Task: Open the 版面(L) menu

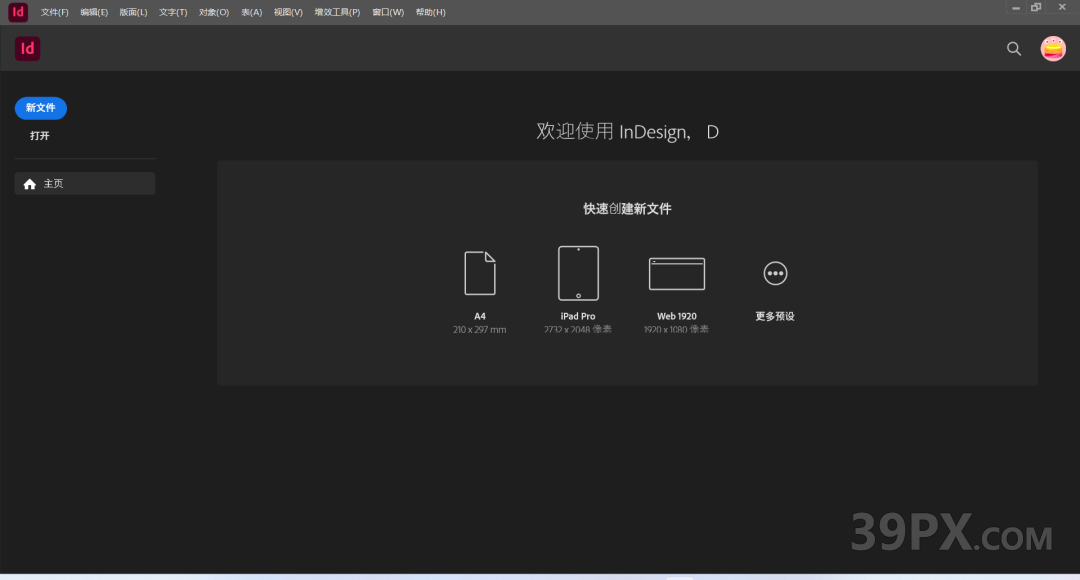Action: (x=133, y=12)
